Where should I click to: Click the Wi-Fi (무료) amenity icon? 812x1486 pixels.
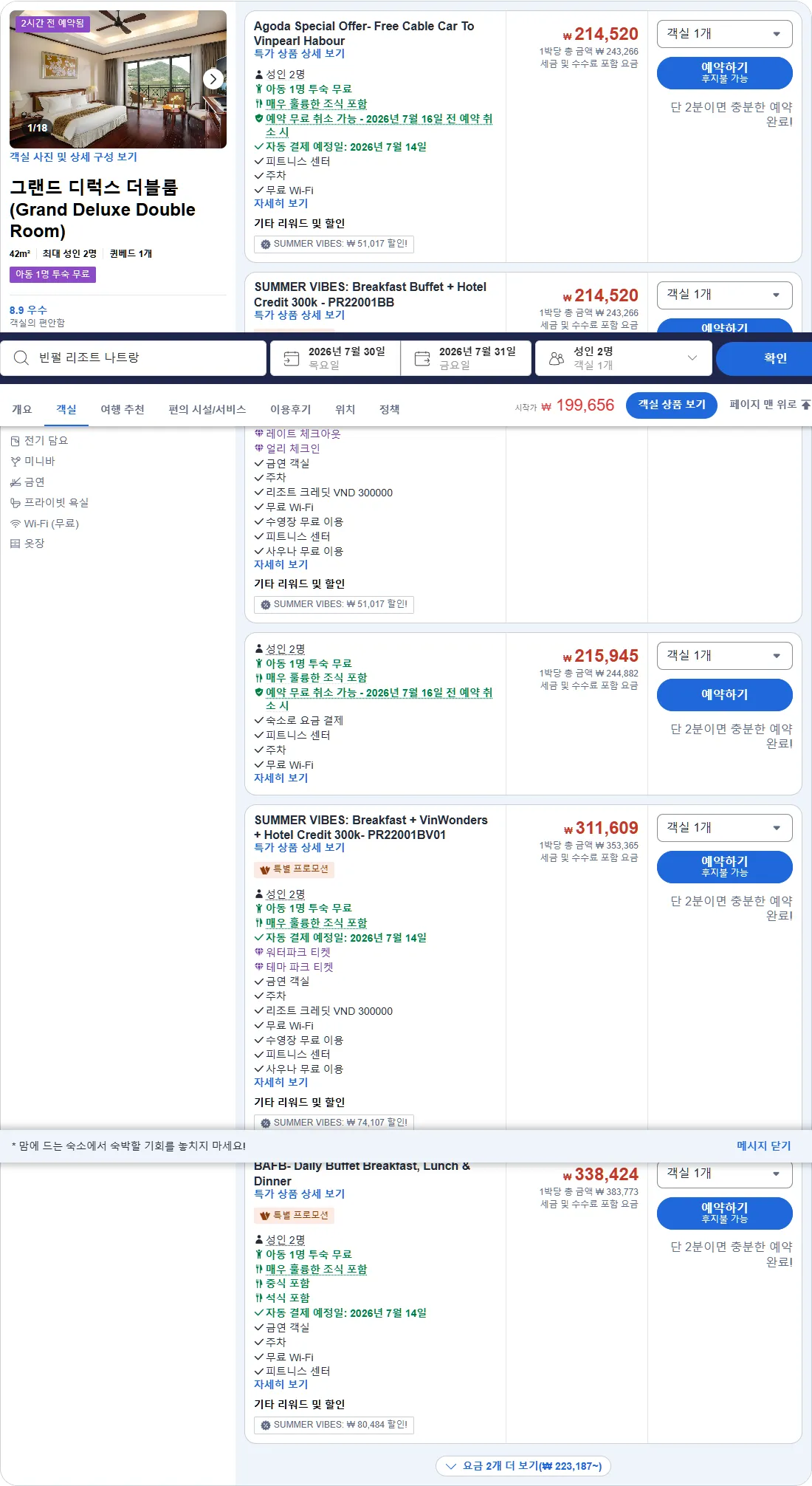click(x=15, y=524)
